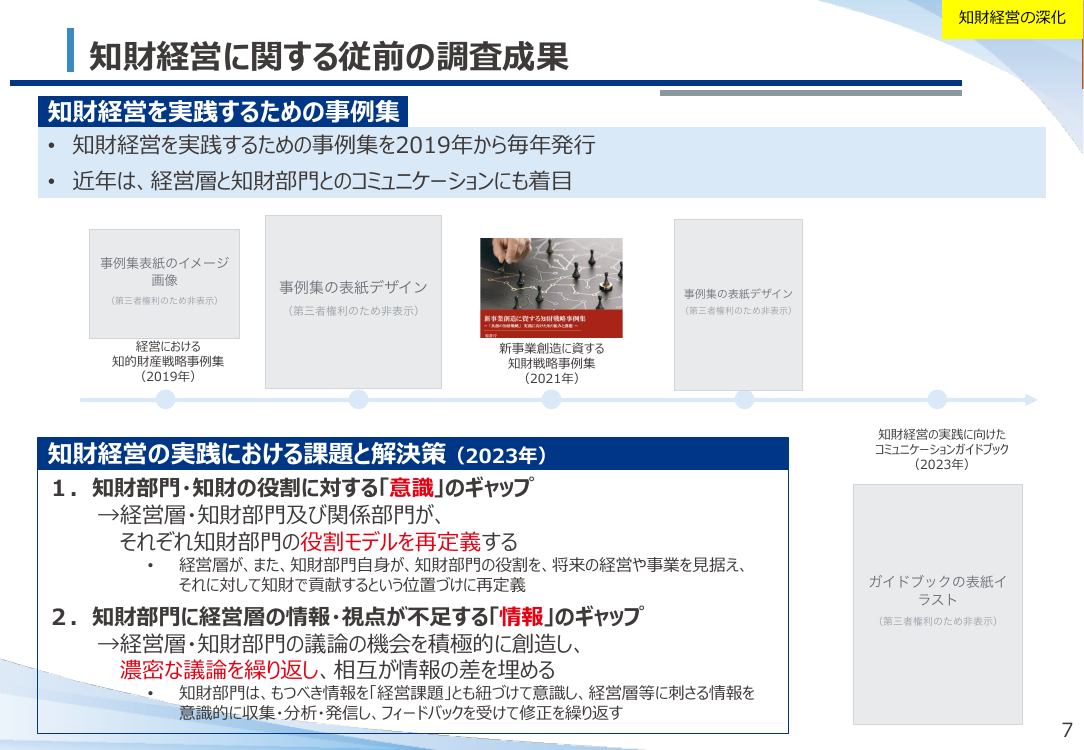The image size is (1084, 750).
Task: Click the timeline dot above the 2023年 guidebook caption
Action: (x=937, y=400)
